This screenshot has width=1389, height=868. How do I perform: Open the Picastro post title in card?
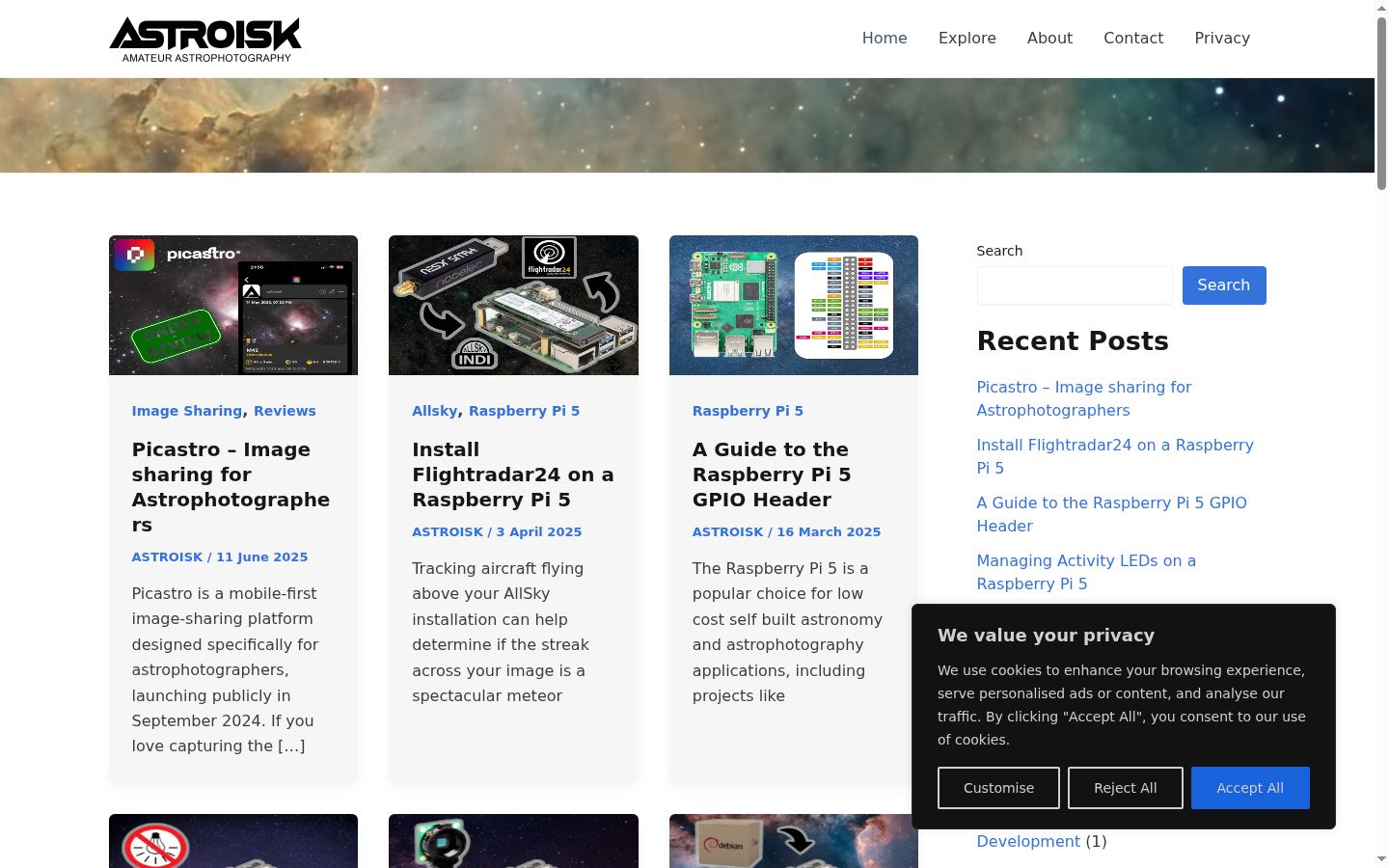click(231, 487)
